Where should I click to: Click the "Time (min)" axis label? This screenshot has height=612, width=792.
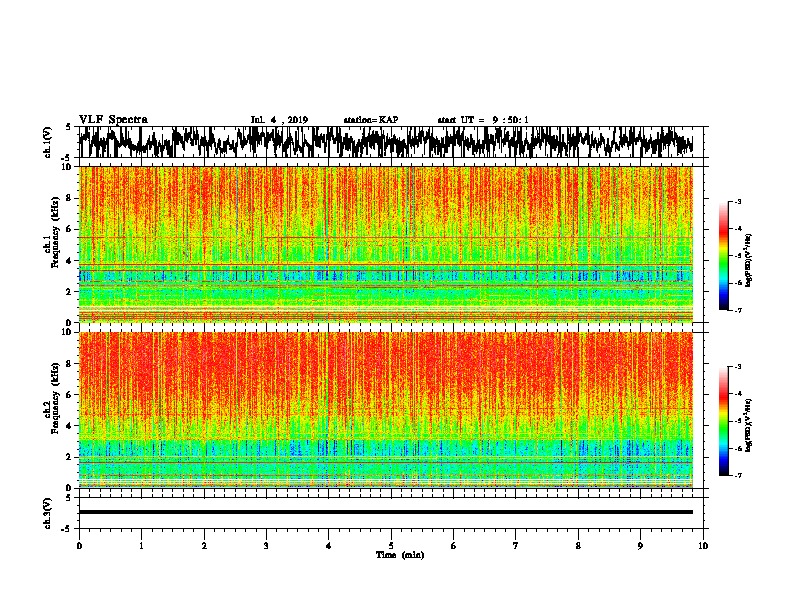tap(400, 555)
